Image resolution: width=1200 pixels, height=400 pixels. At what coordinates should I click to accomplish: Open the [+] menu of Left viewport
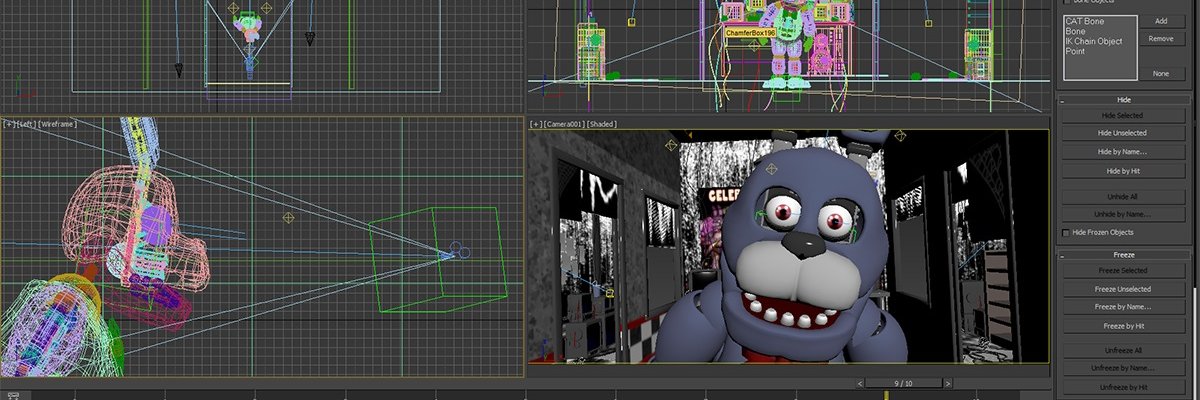point(9,124)
